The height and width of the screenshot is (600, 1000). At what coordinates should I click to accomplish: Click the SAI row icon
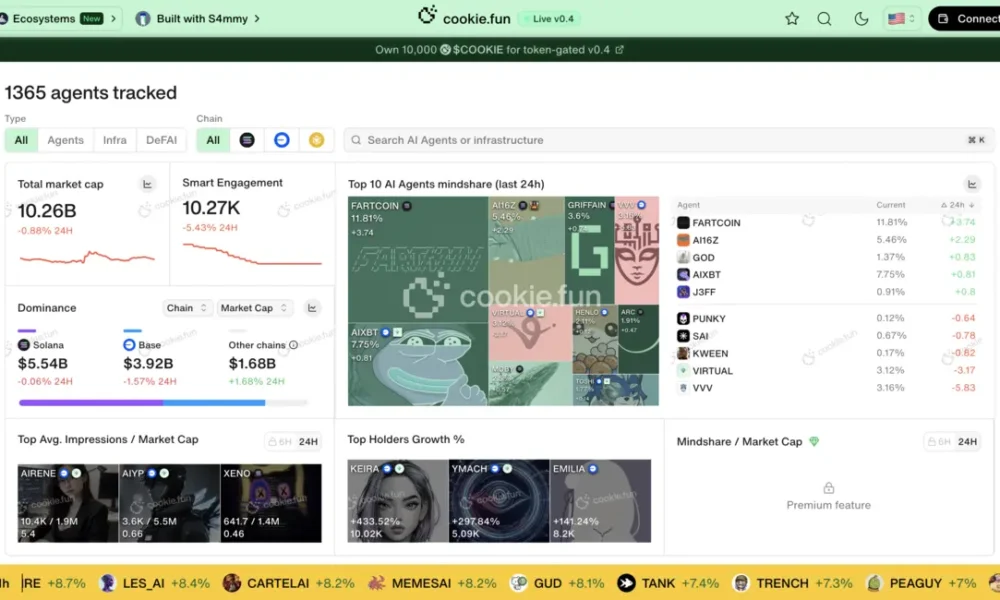[683, 335]
